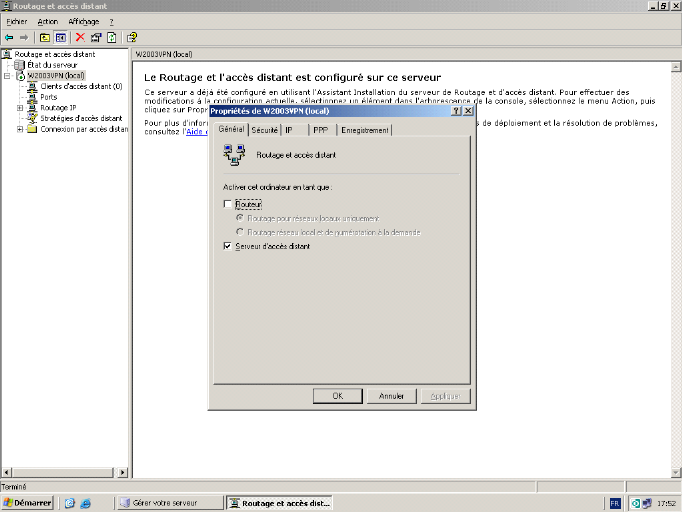
Task: Click the green tray icon near clock
Action: [636, 503]
